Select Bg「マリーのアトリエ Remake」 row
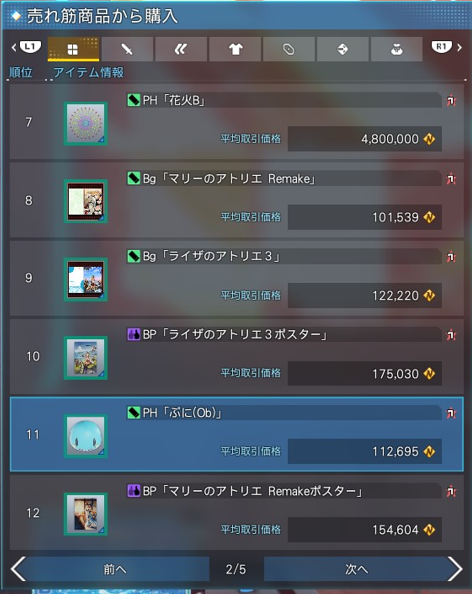 pos(237,200)
